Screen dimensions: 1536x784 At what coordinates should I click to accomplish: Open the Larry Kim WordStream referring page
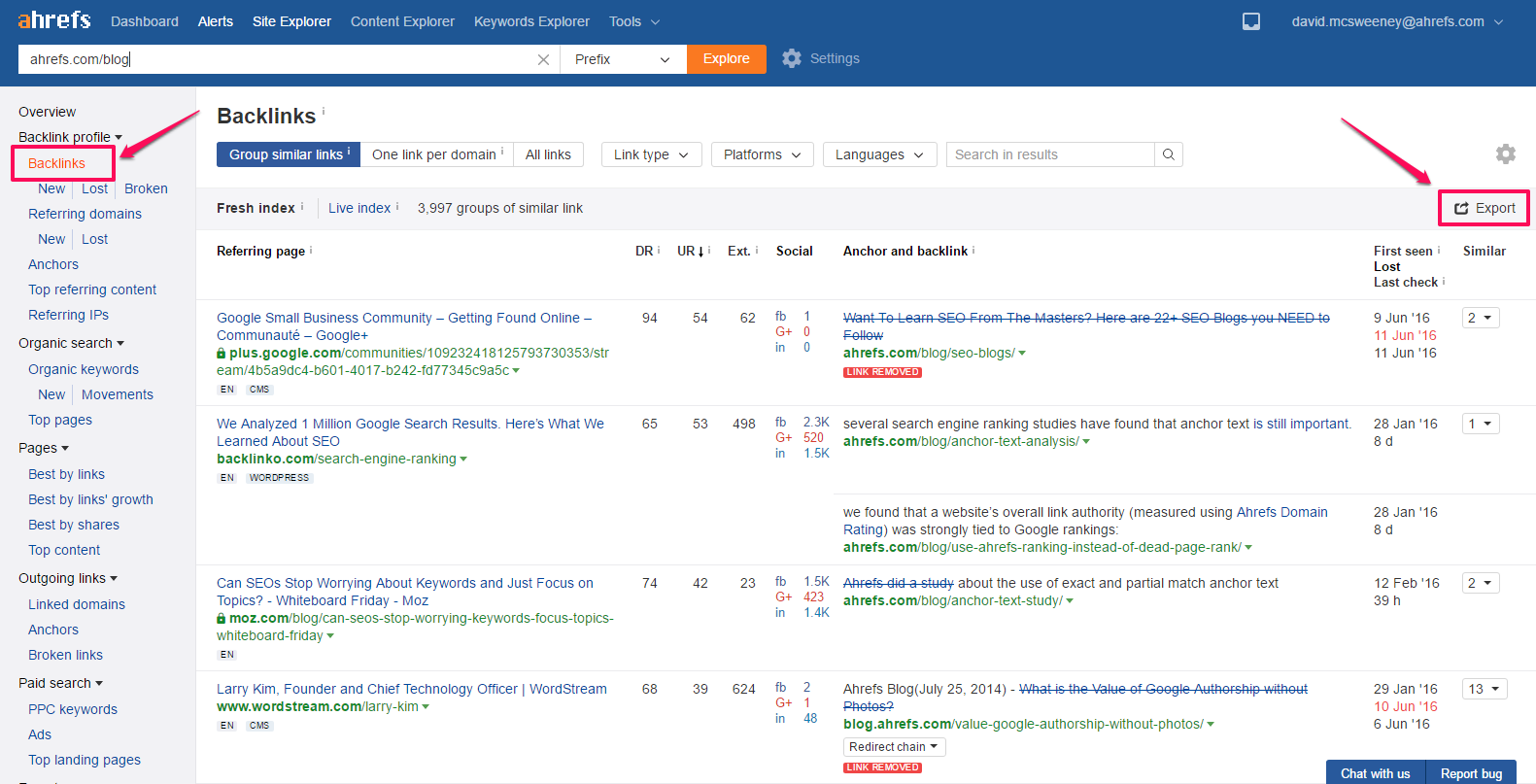pyautogui.click(x=412, y=689)
